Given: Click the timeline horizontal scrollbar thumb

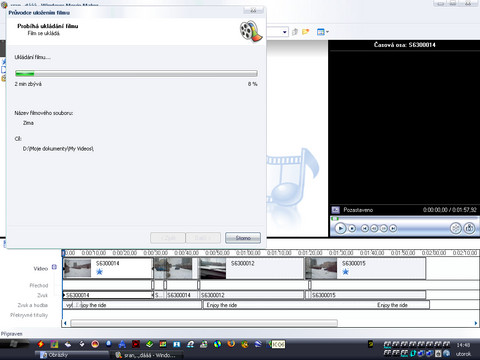Looking at the screenshot, I should (204, 323).
